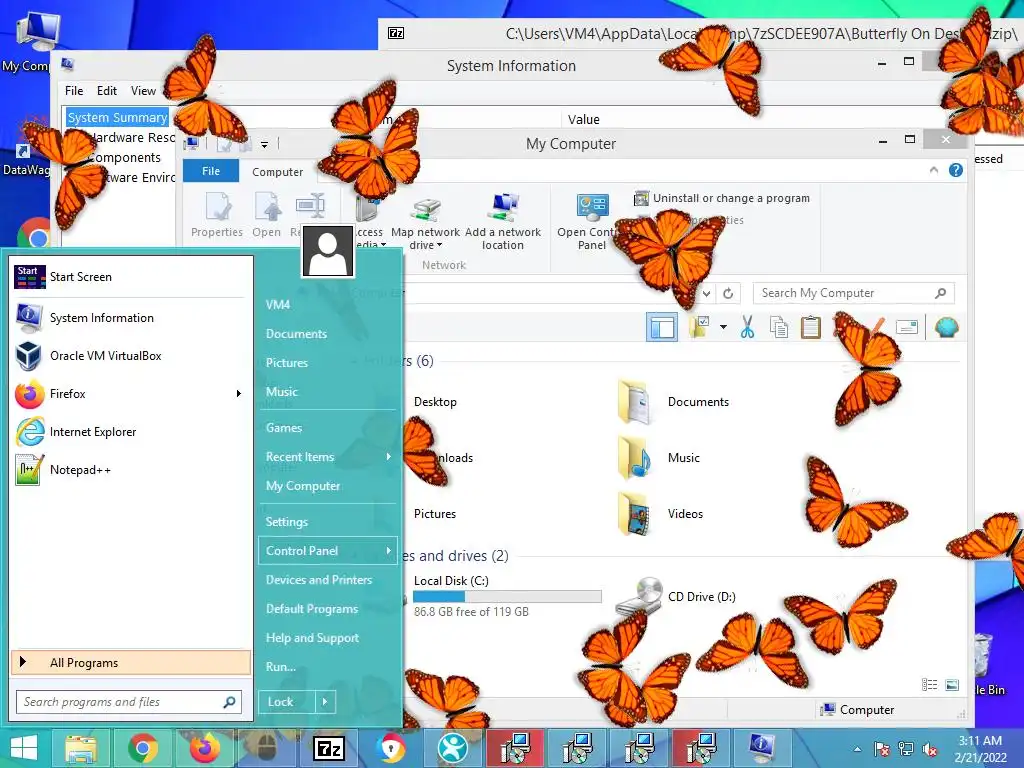Open the Lock button options arrow
Screen dimensions: 1024x768
[325, 702]
